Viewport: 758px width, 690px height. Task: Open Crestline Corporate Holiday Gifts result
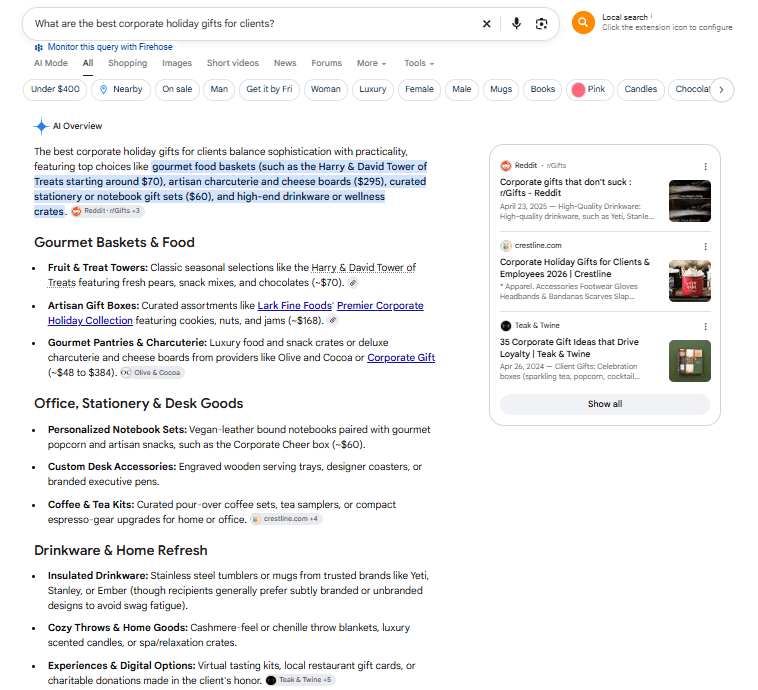[x=575, y=268]
